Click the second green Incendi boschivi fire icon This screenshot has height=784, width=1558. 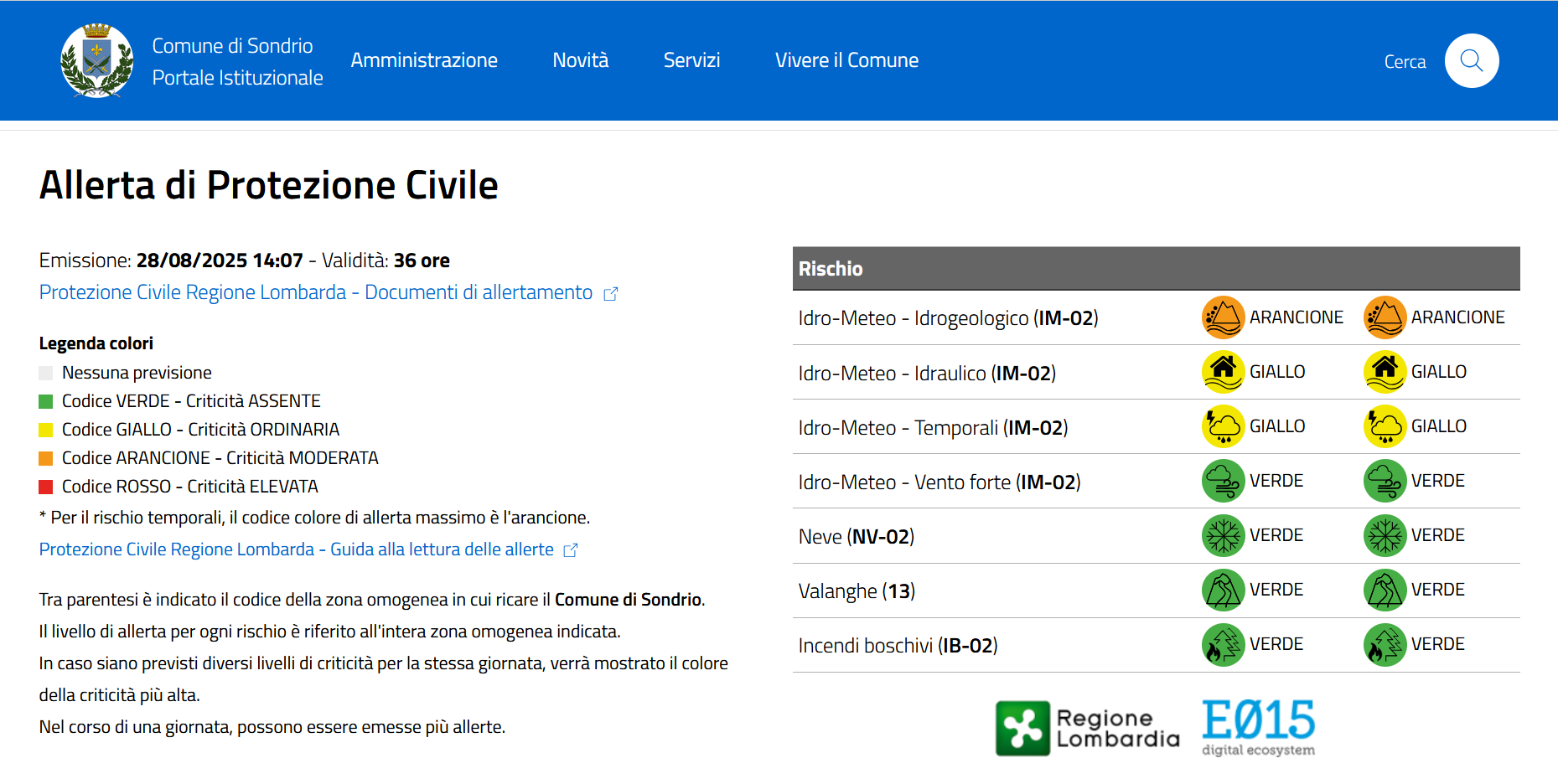(1385, 644)
